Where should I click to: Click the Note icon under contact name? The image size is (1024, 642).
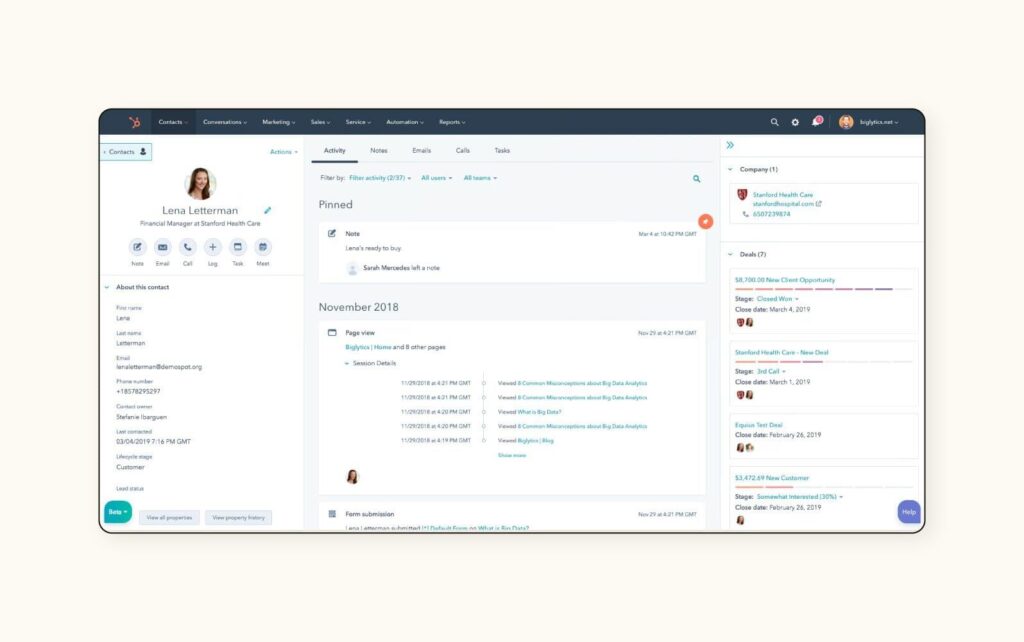137,247
